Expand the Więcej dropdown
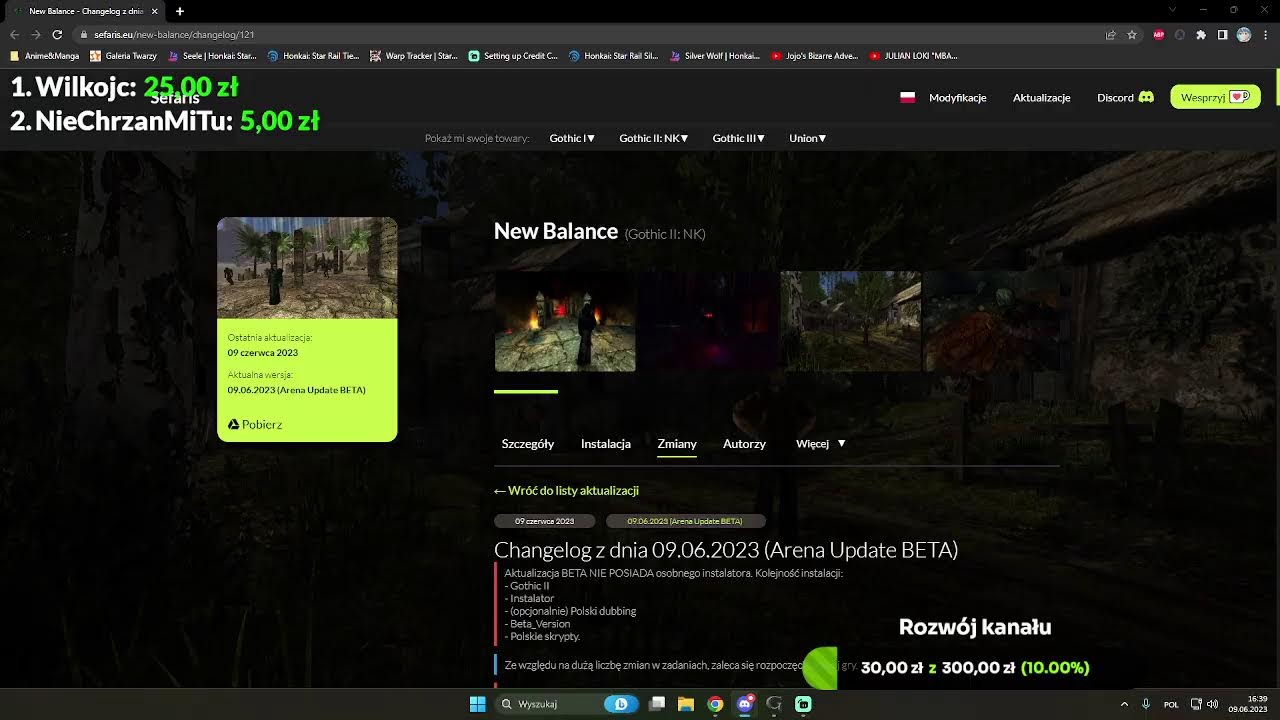The width and height of the screenshot is (1280, 720). (x=821, y=444)
